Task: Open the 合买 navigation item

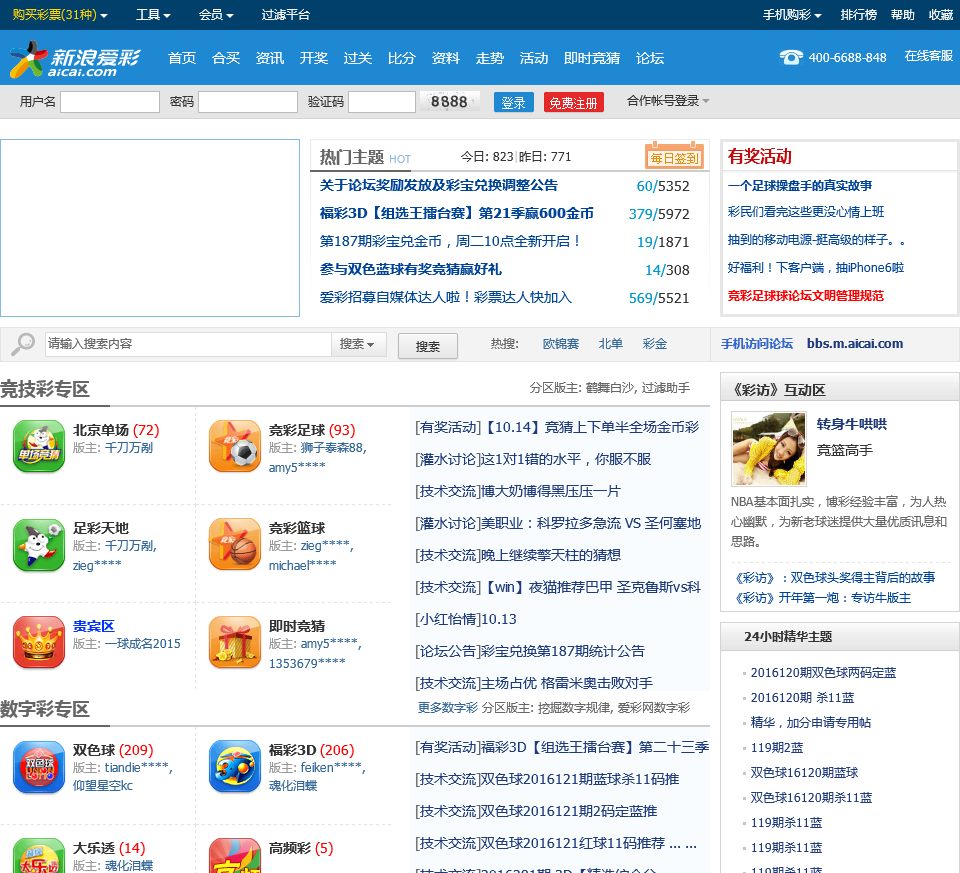Action: 226,58
